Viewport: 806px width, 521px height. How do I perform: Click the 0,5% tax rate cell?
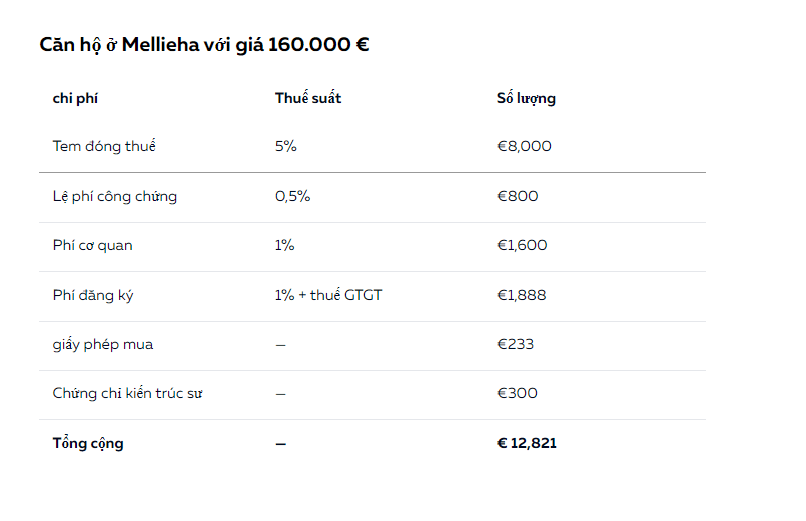click(x=292, y=197)
